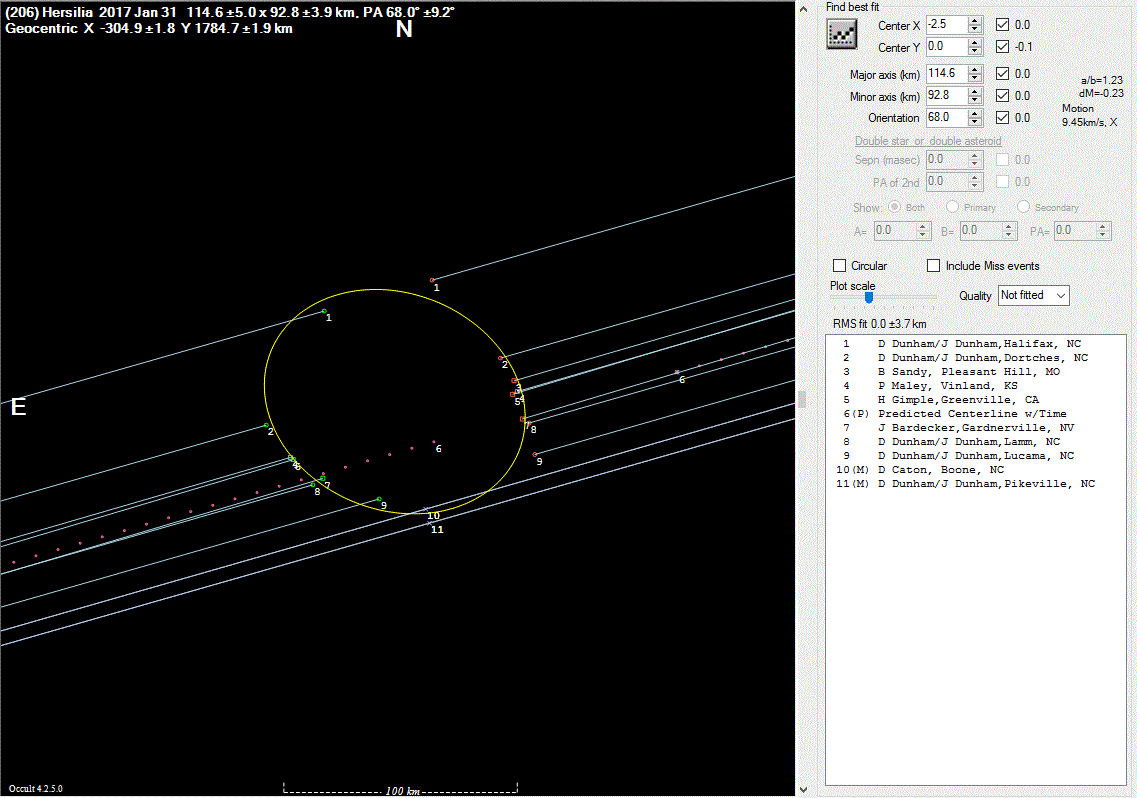Select row J Bardecker, Gardnerville, NV
This screenshot has height=798, width=1137.
pos(975,428)
